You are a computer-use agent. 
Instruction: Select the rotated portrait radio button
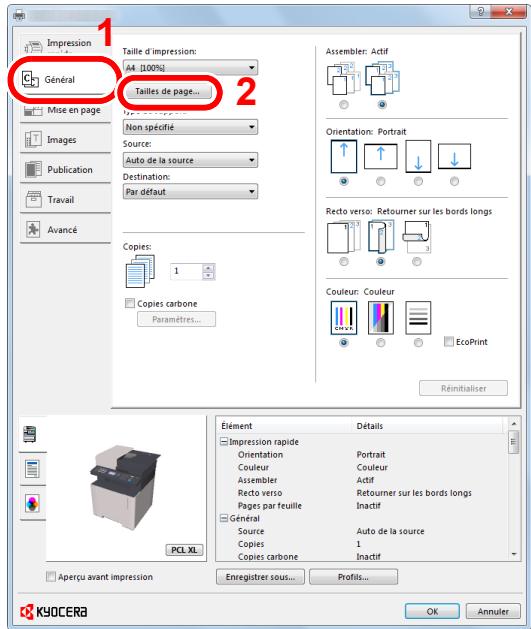[418, 181]
